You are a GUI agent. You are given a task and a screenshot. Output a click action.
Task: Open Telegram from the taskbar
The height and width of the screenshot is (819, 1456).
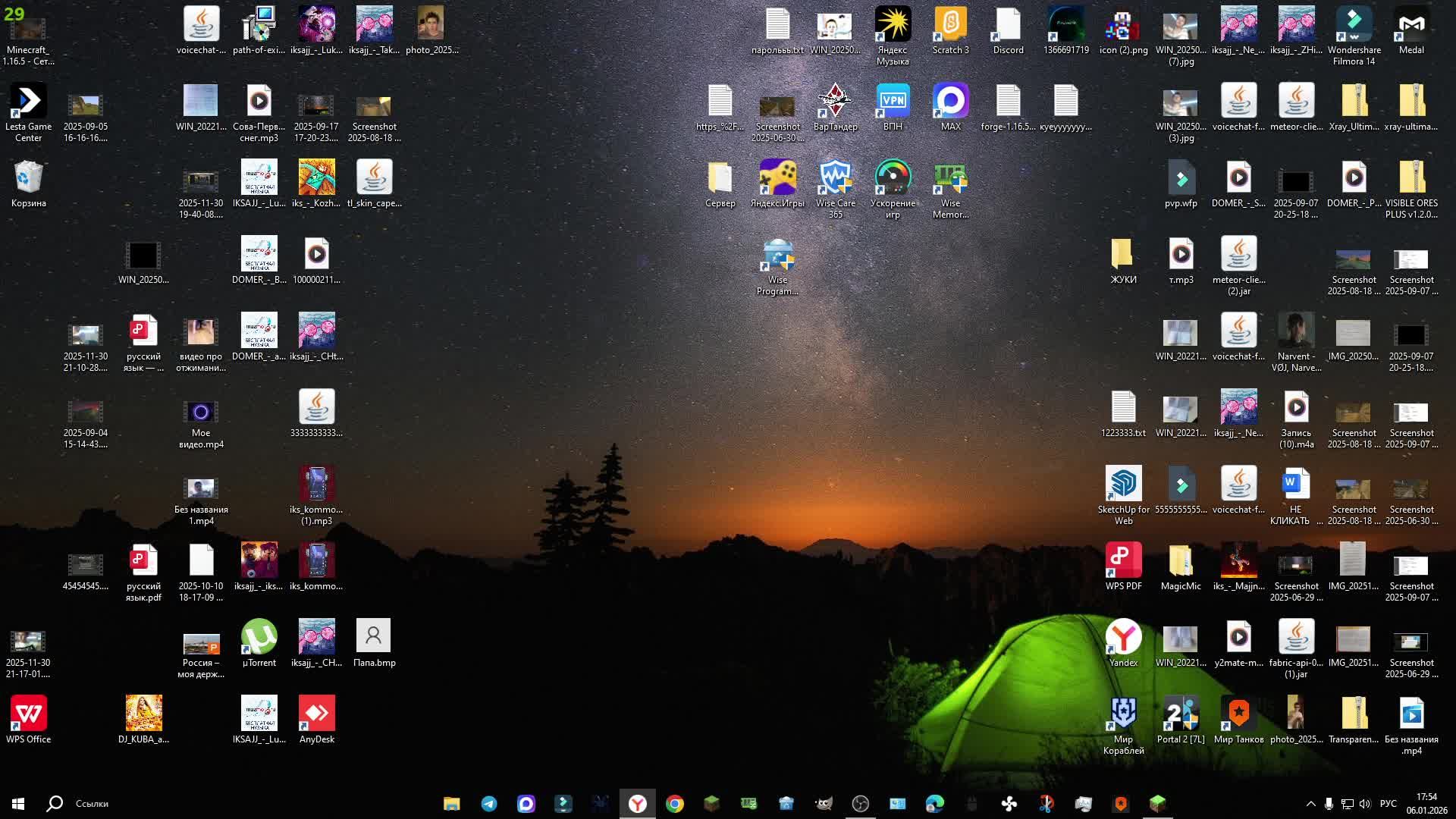coord(489,803)
